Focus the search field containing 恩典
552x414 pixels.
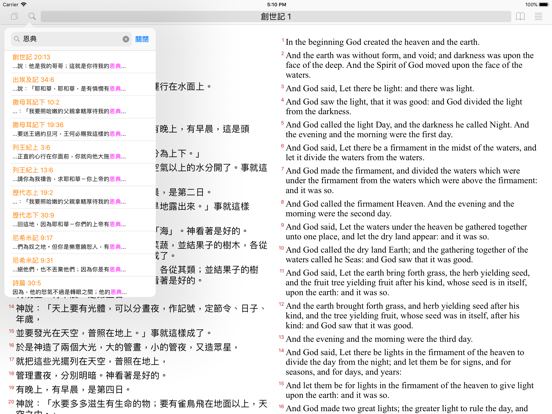(71, 39)
